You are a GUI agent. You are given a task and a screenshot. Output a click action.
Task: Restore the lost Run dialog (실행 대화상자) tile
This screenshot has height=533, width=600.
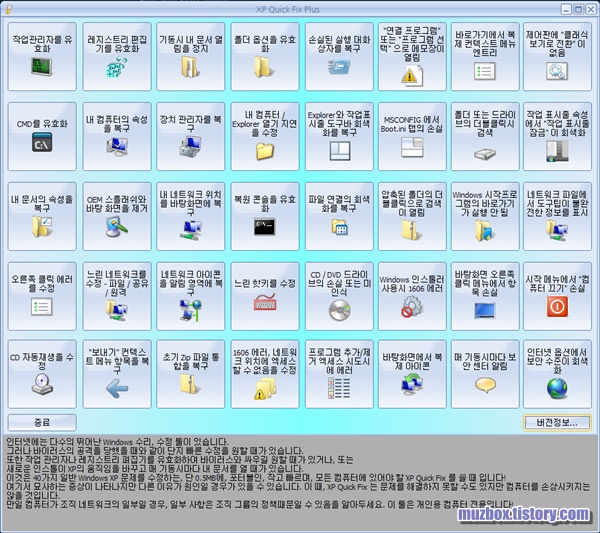click(x=339, y=56)
